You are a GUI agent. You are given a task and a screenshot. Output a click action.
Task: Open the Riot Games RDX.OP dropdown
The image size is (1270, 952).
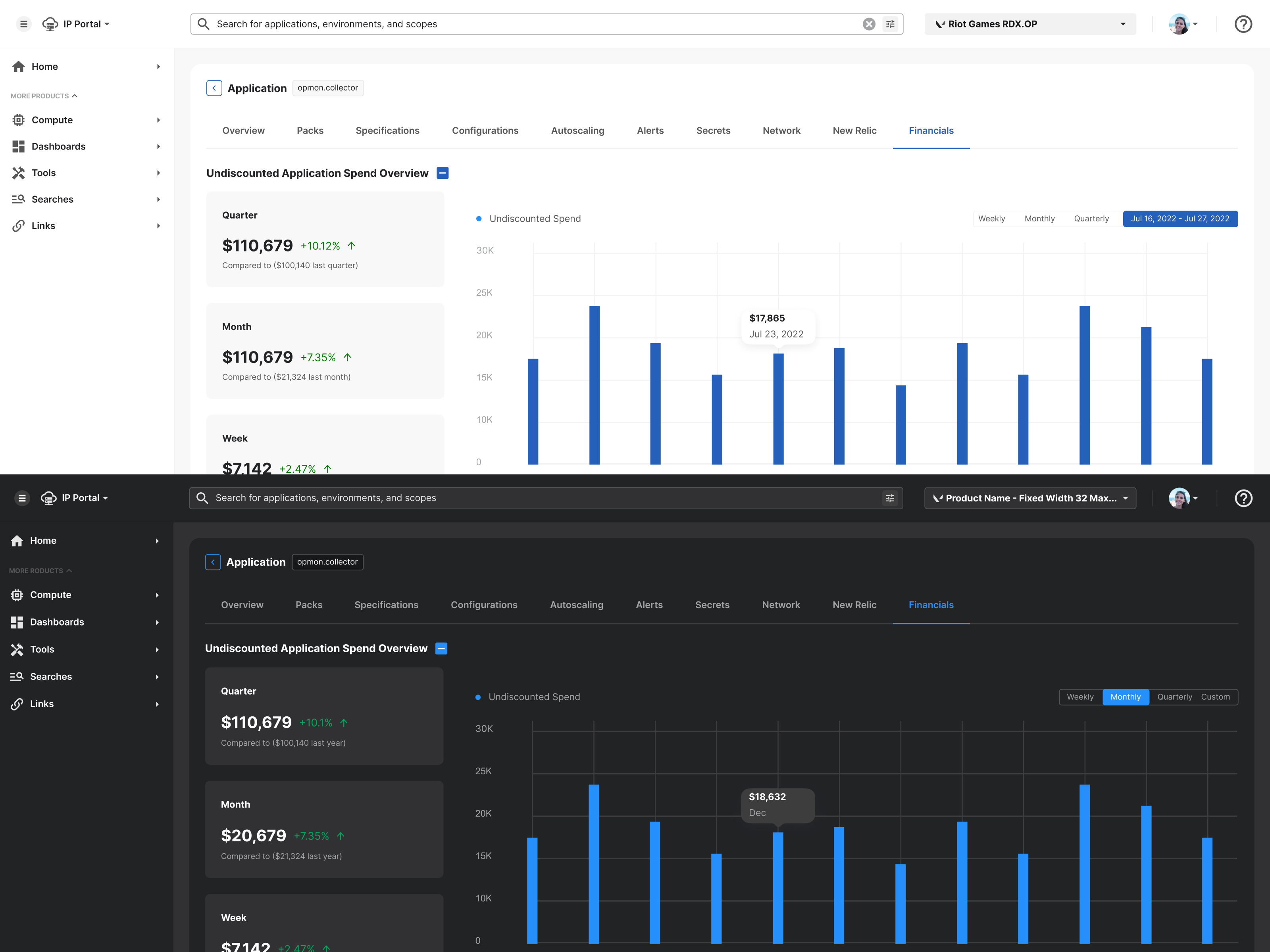[x=1030, y=24]
